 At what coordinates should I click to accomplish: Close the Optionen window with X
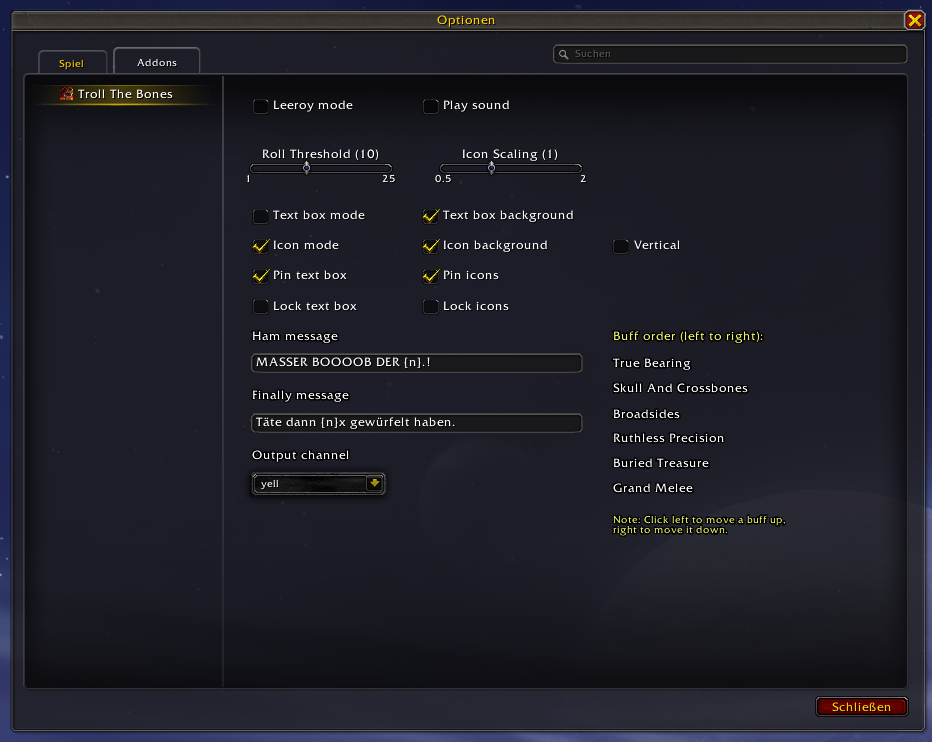pos(914,20)
